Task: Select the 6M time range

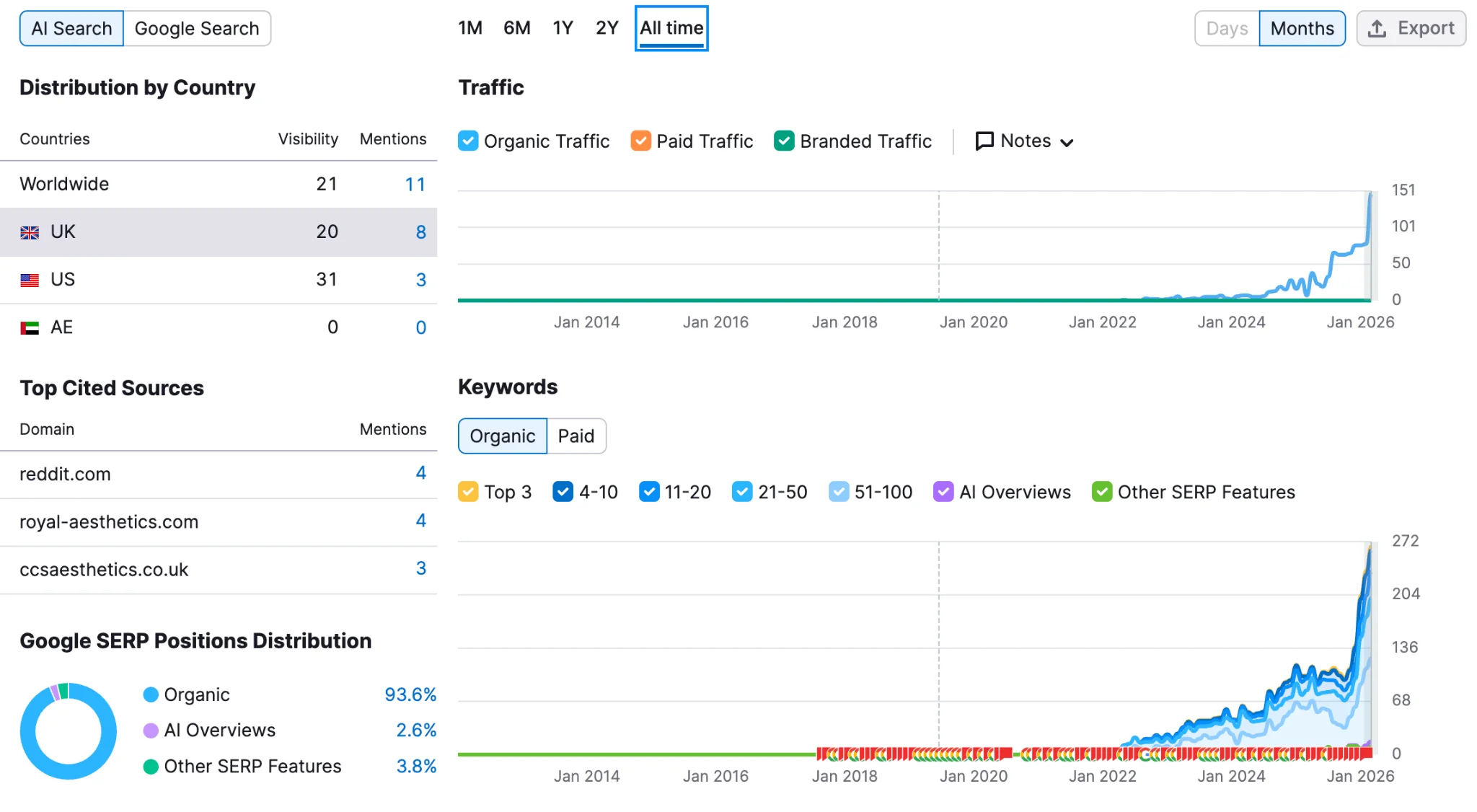Action: click(517, 28)
